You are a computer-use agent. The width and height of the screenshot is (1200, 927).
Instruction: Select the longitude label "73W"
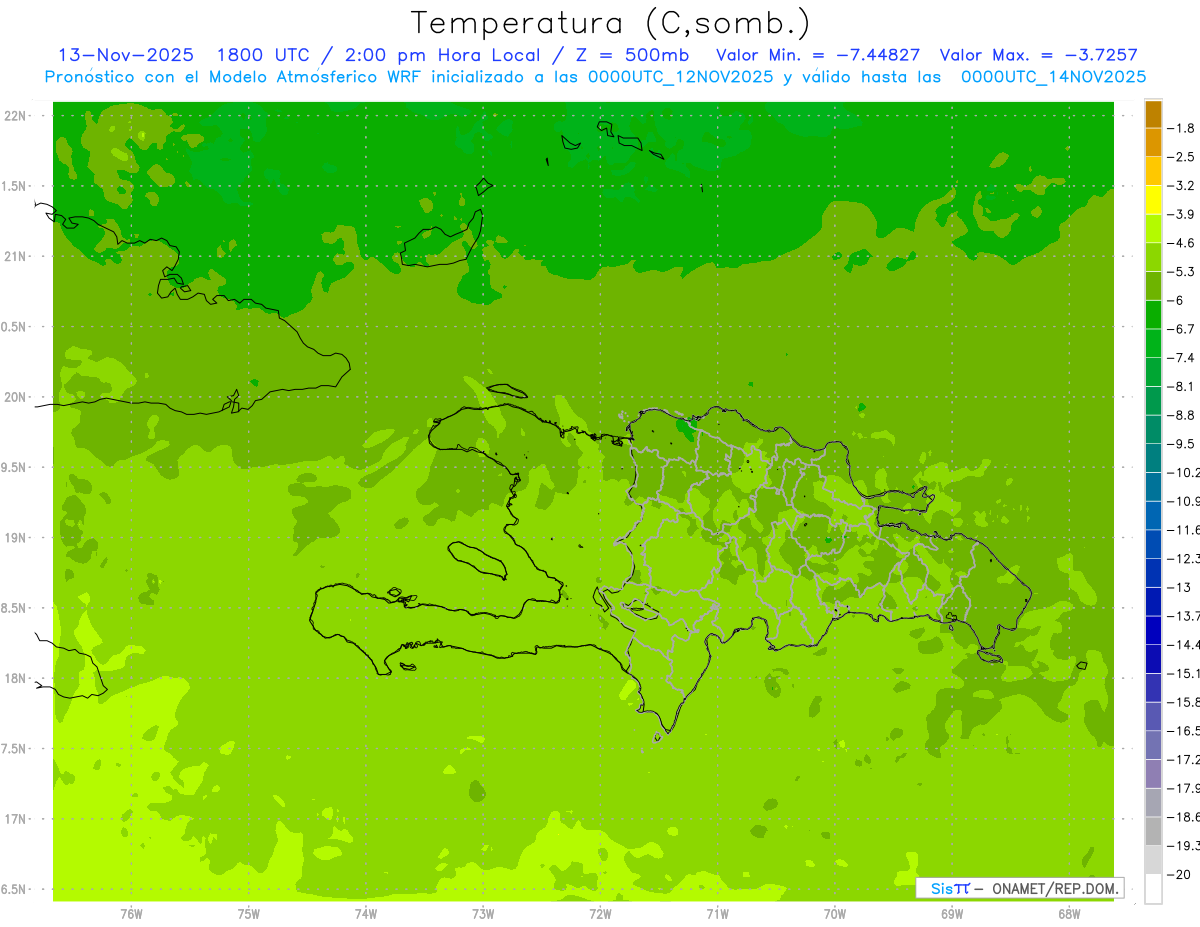pyautogui.click(x=483, y=914)
